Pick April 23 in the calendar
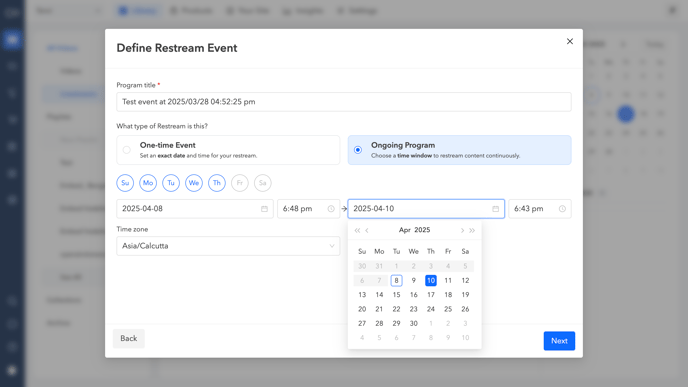This screenshot has height=387, width=688. [413, 309]
